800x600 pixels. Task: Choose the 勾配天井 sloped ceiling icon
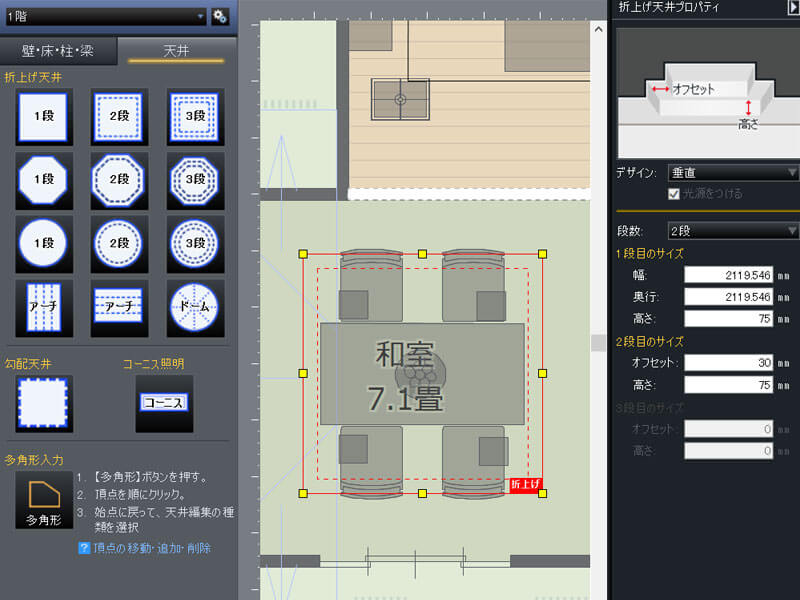tap(43, 403)
